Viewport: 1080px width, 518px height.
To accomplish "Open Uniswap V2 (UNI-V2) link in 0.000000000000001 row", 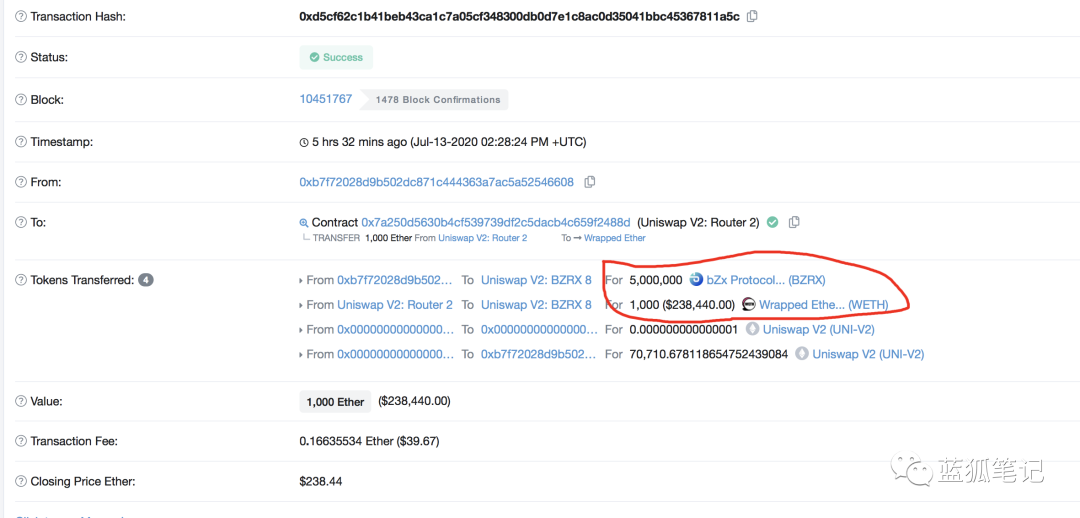I will (x=819, y=329).
